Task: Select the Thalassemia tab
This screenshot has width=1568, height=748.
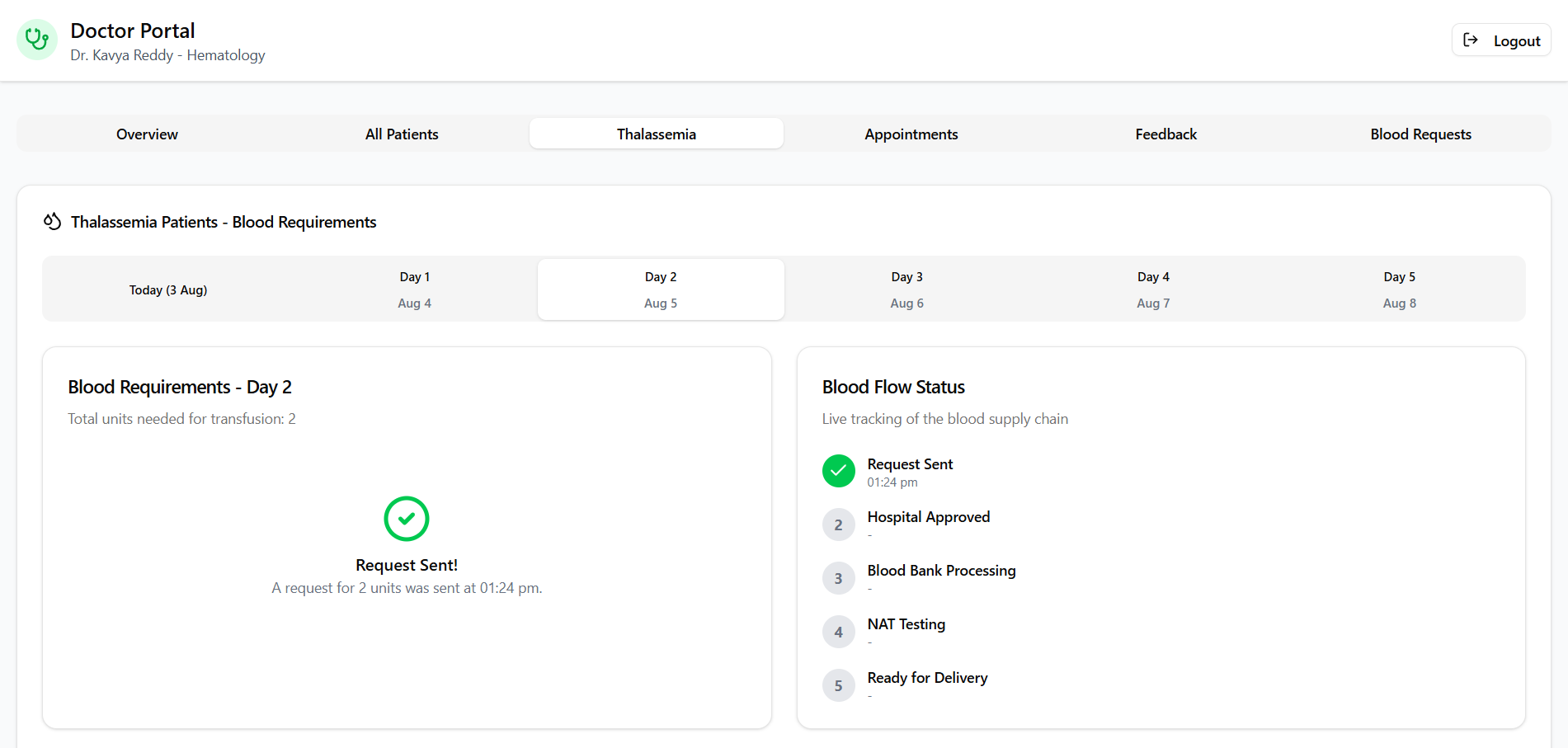Action: coord(657,134)
